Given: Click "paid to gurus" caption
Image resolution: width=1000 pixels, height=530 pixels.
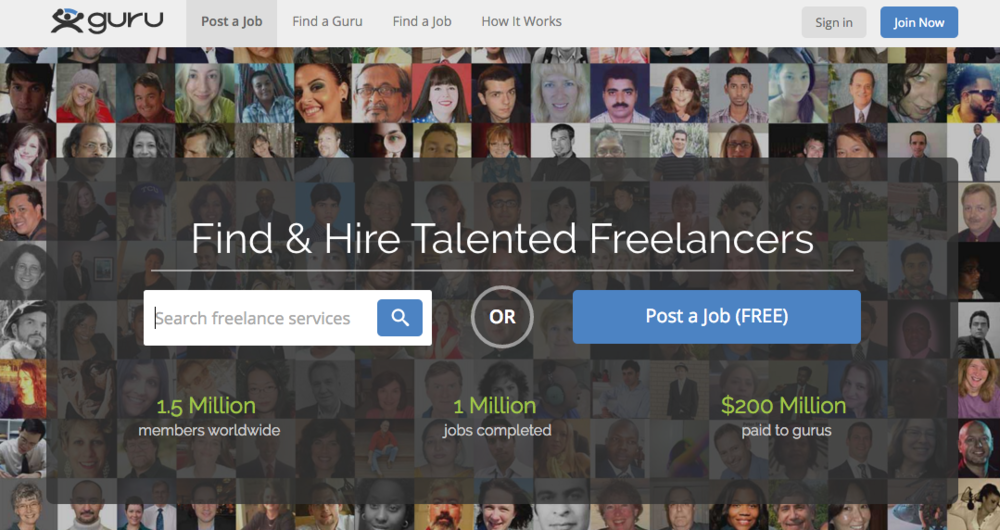Looking at the screenshot, I should tap(786, 431).
